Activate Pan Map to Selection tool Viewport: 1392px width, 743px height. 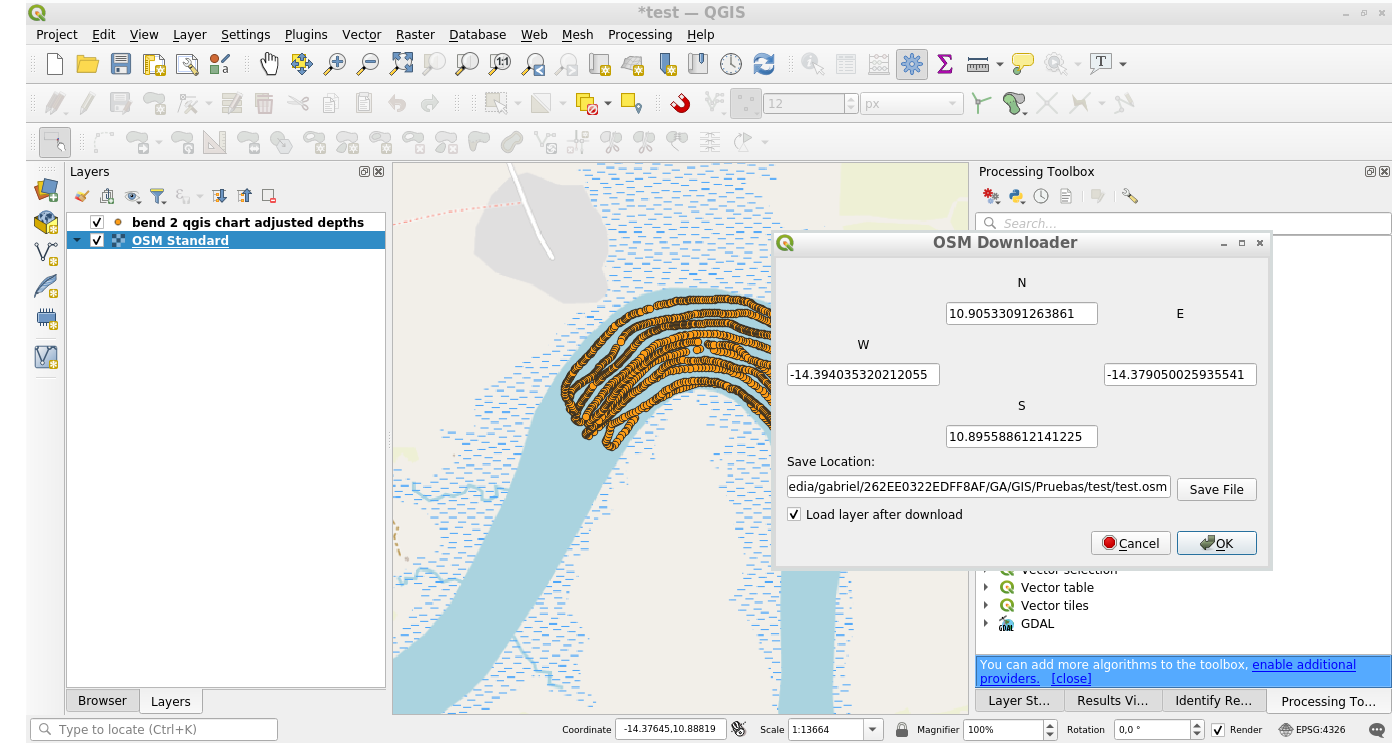click(x=301, y=64)
